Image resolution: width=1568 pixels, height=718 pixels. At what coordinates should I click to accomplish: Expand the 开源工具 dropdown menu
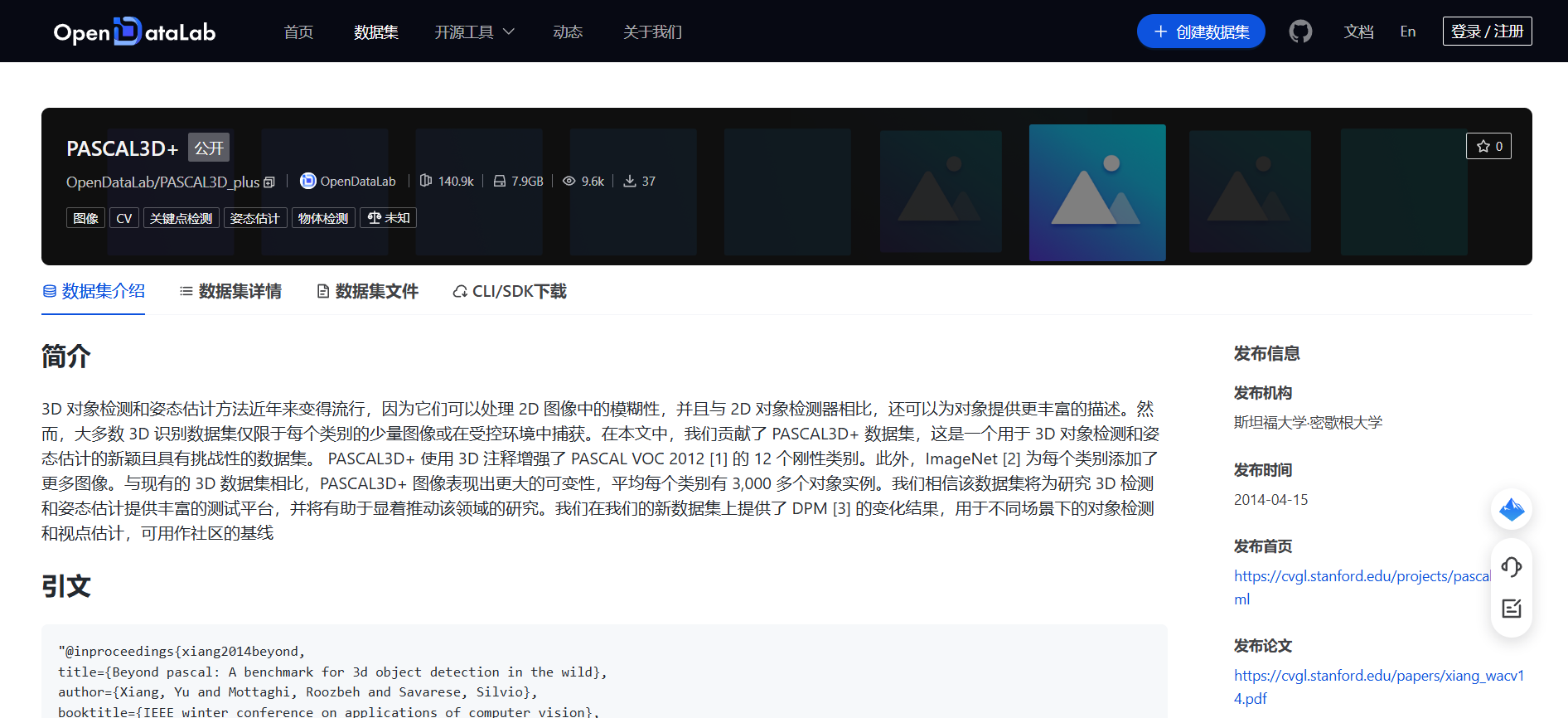475,32
